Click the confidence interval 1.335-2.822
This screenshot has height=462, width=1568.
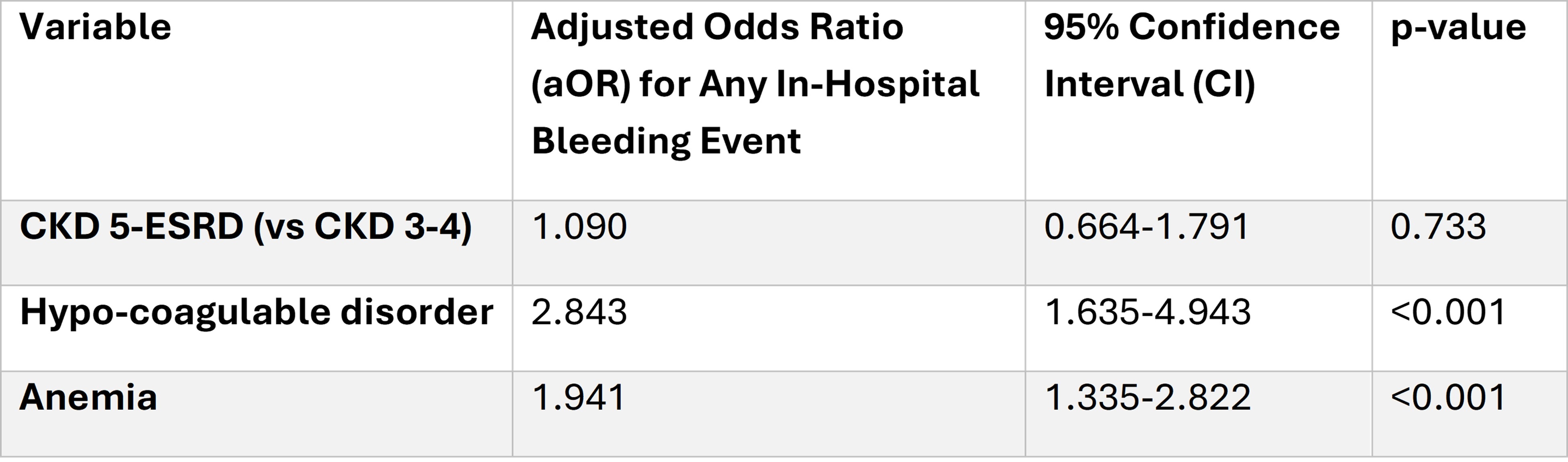tap(1147, 398)
